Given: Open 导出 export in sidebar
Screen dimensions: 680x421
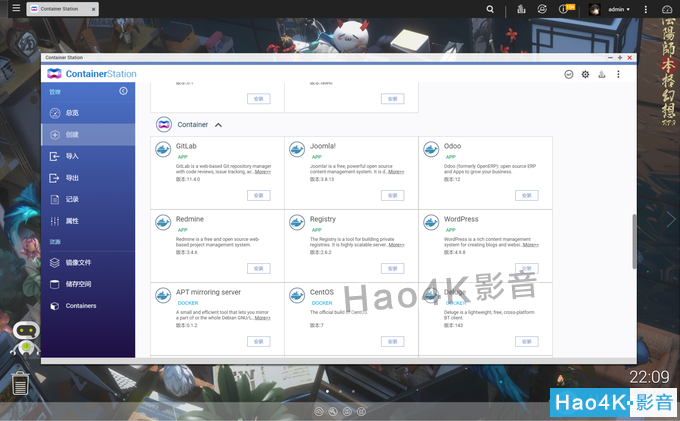Looking at the screenshot, I should (88, 178).
